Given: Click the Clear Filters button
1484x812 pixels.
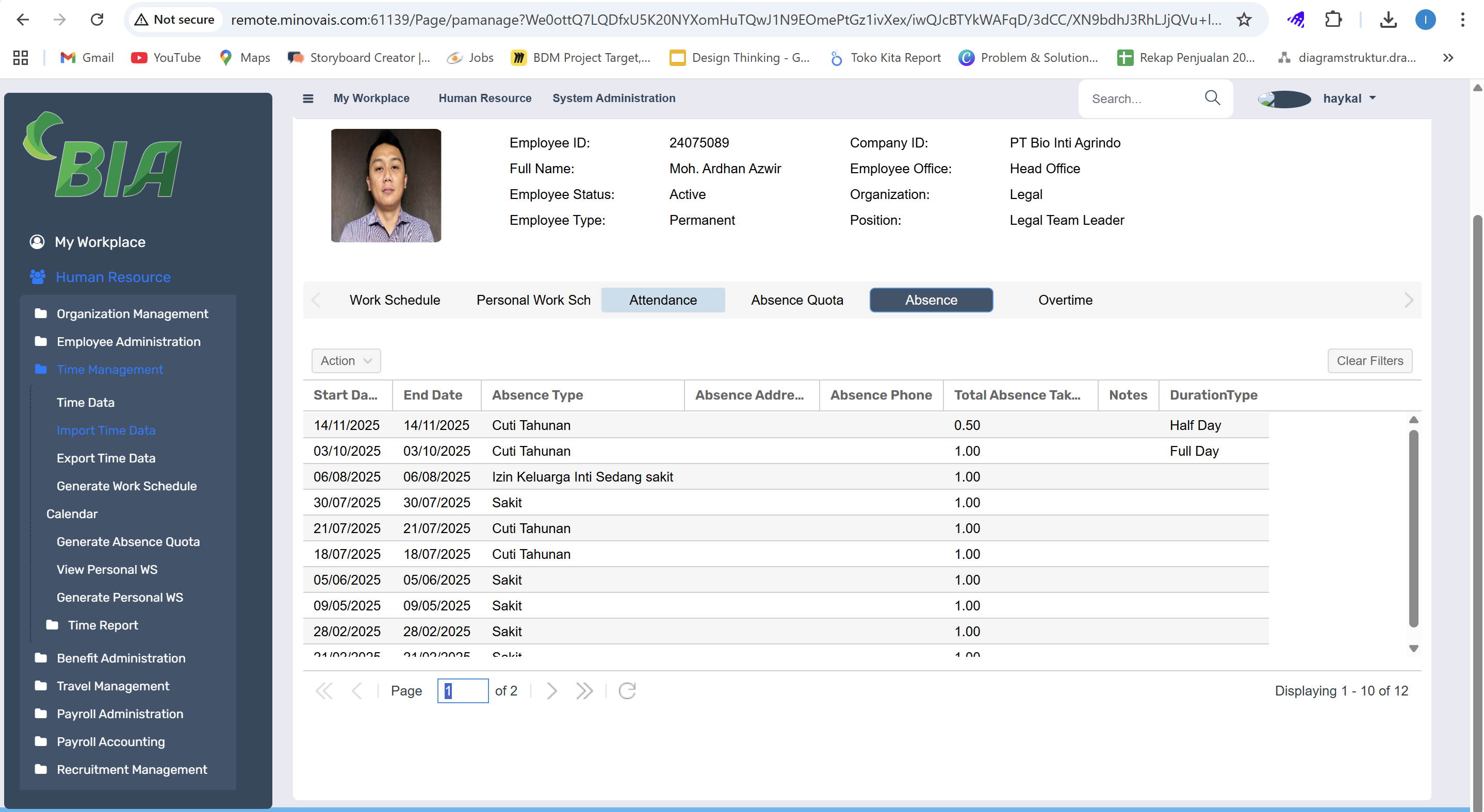Looking at the screenshot, I should click(1369, 360).
